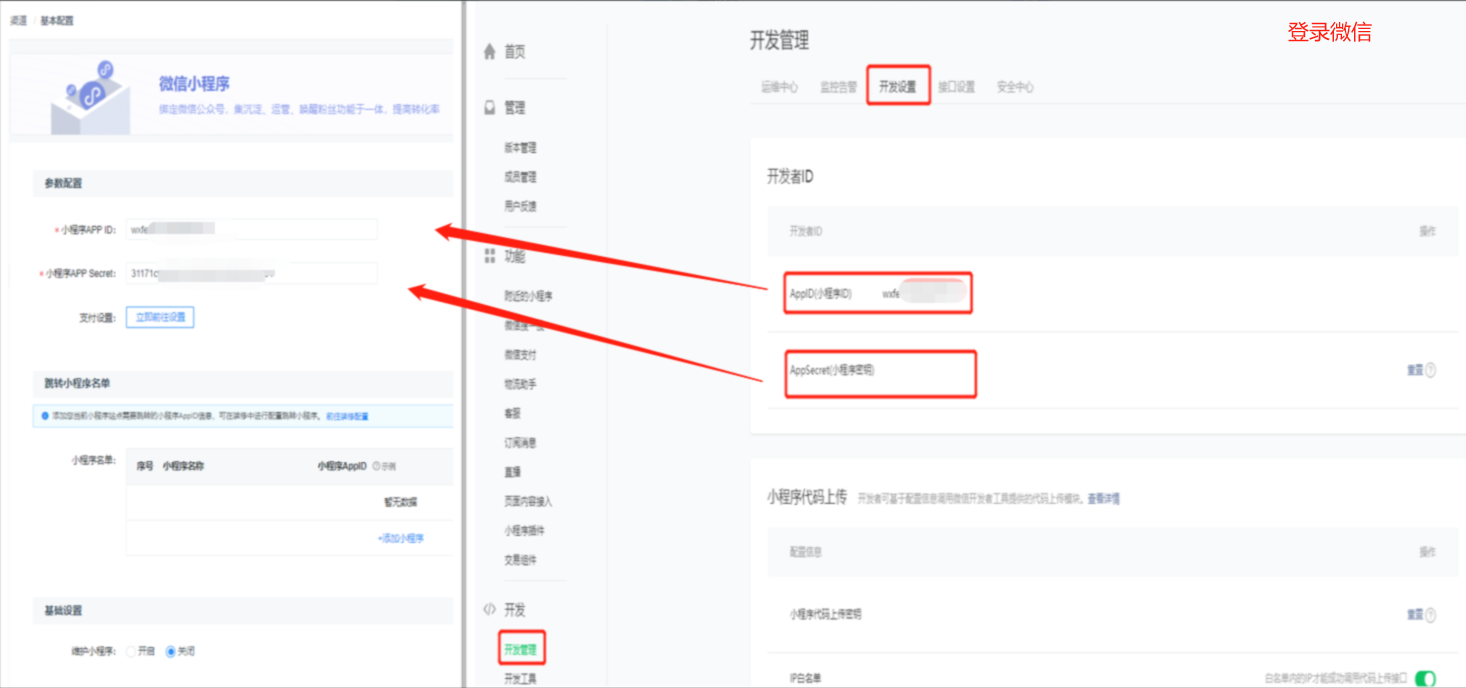Open 直播 in the sidebar
Screen dimensions: 1466x688
512,472
